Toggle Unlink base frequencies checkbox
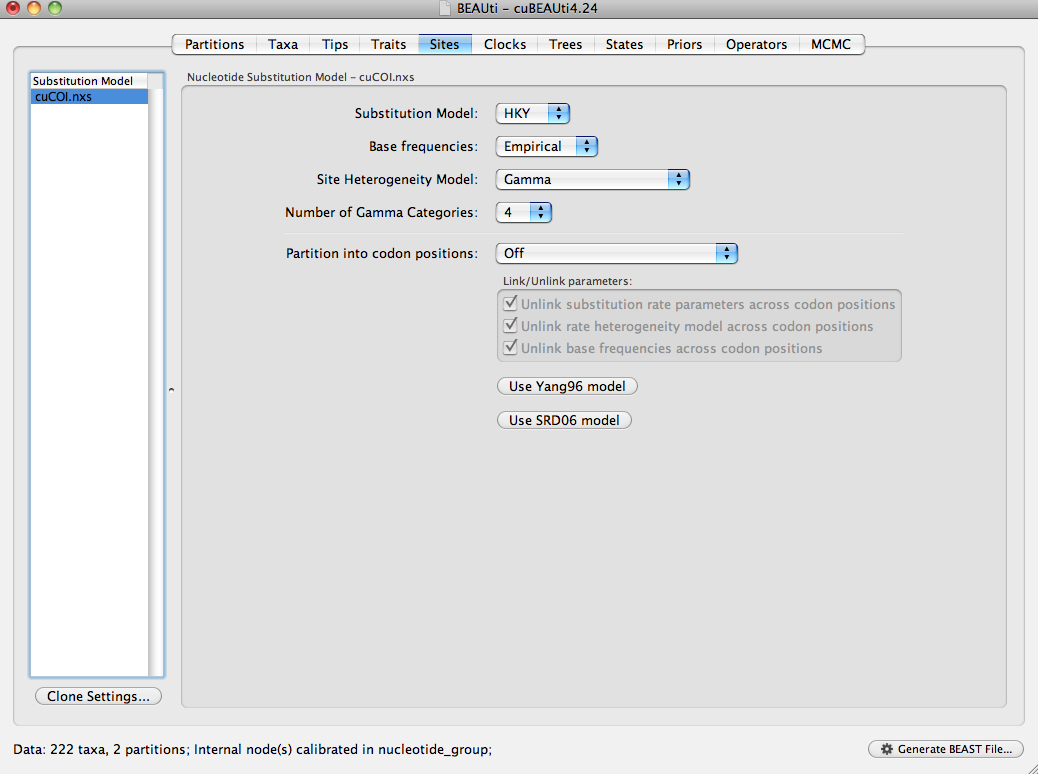This screenshot has width=1038, height=774. pos(510,348)
